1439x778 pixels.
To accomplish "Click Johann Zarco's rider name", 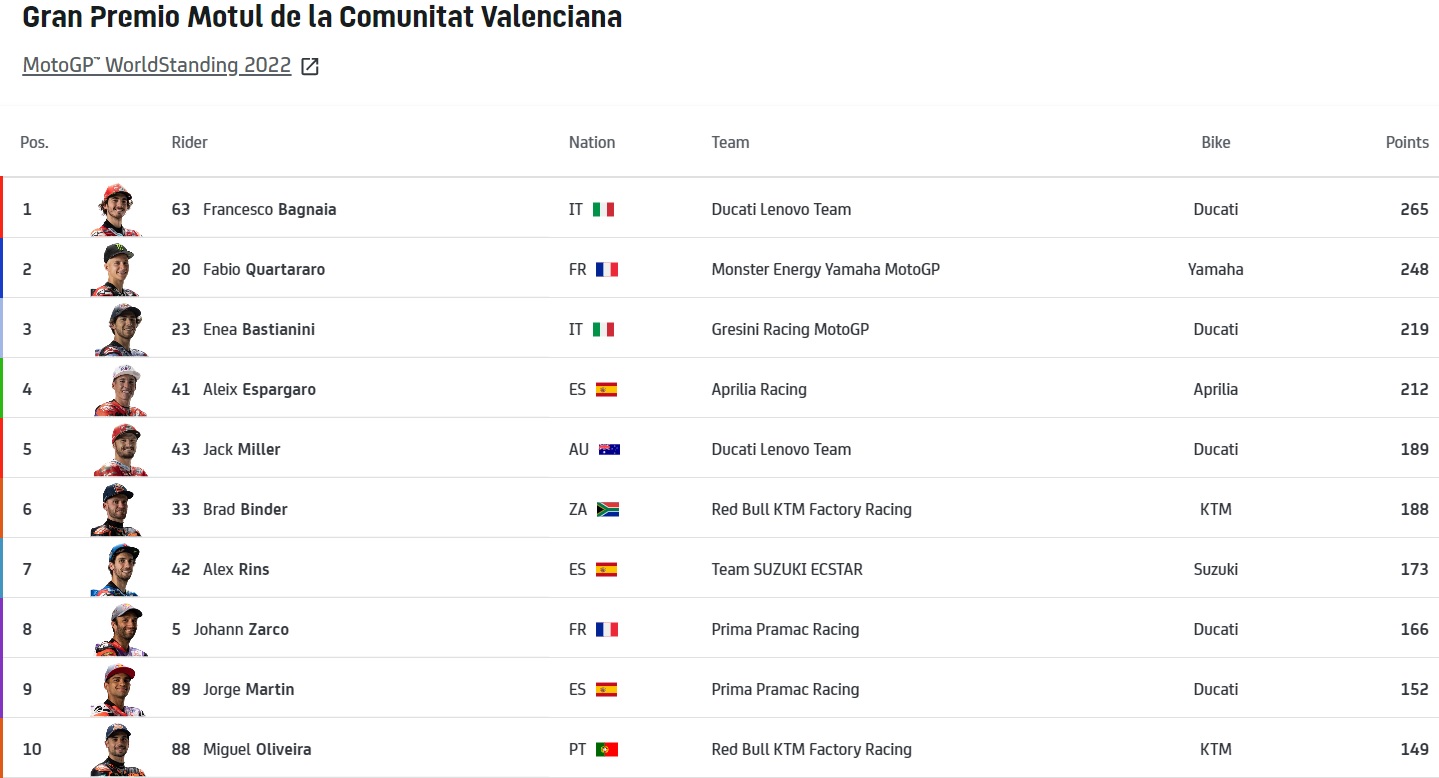I will [x=241, y=629].
